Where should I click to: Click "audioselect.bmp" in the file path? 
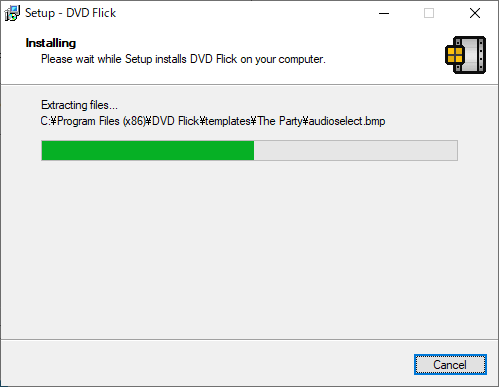[347, 121]
